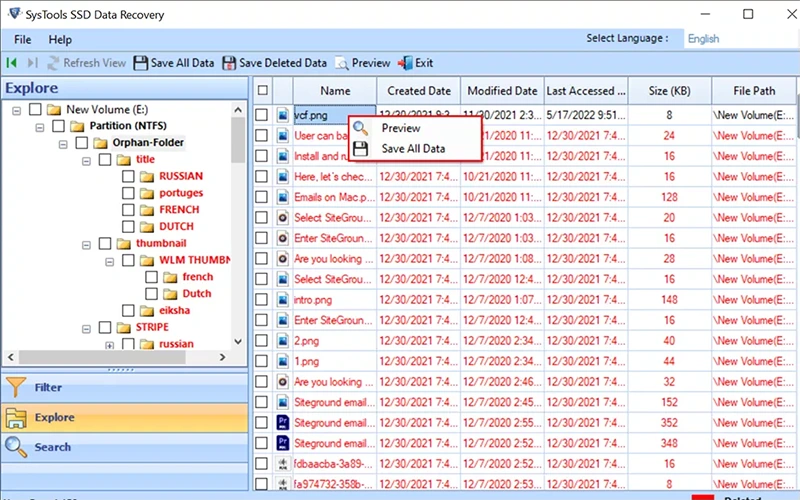Sort by File Path column header

pos(754,91)
